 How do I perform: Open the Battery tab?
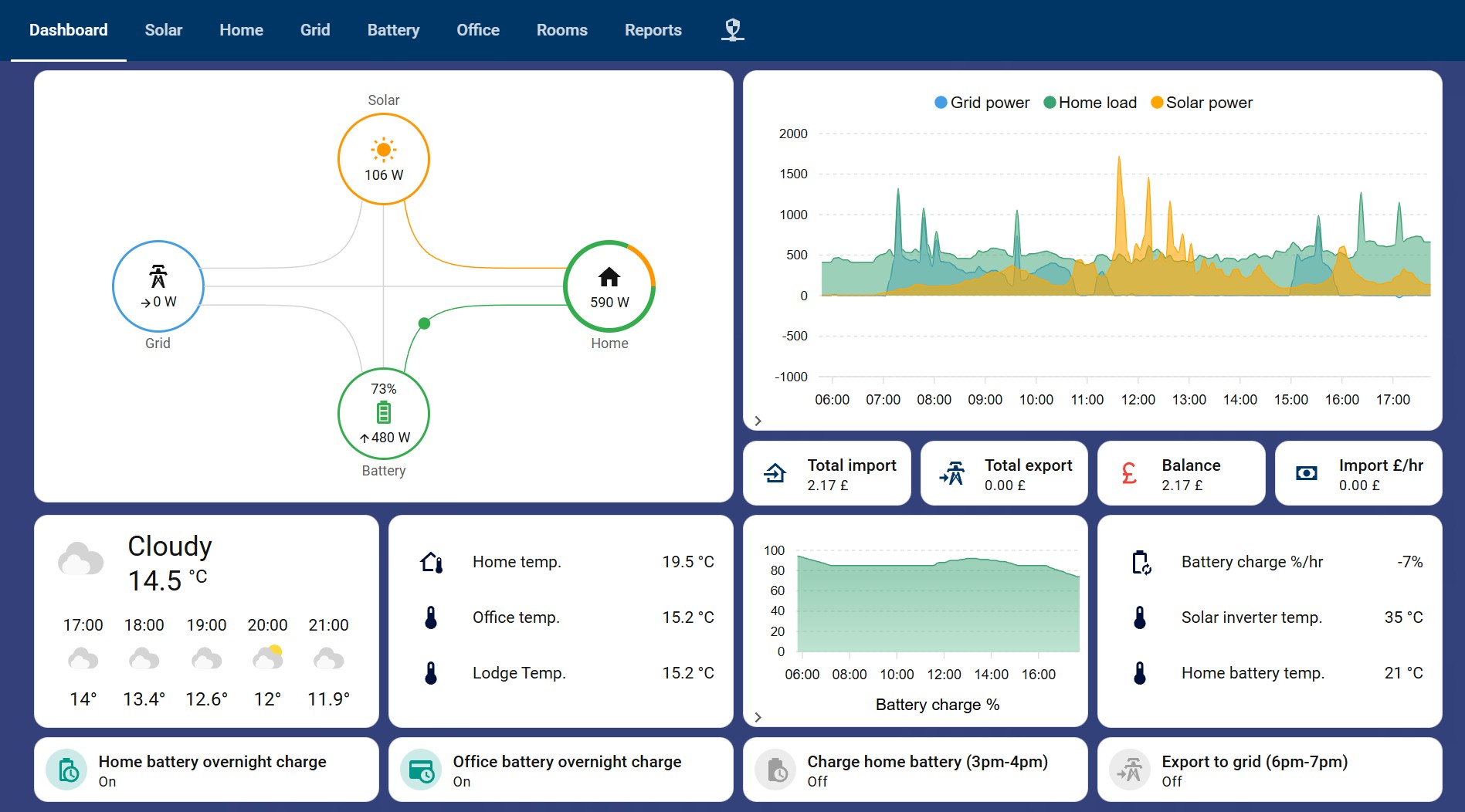(x=393, y=30)
